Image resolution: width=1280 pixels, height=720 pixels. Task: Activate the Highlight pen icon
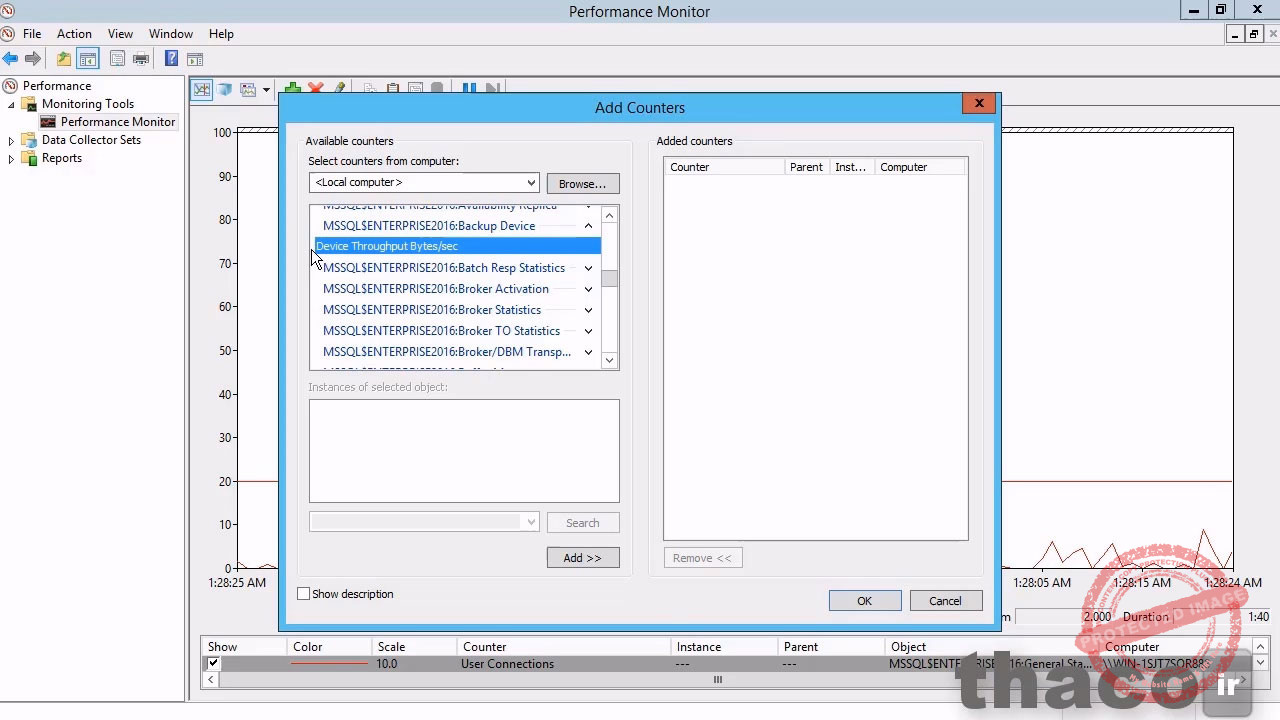click(x=340, y=88)
